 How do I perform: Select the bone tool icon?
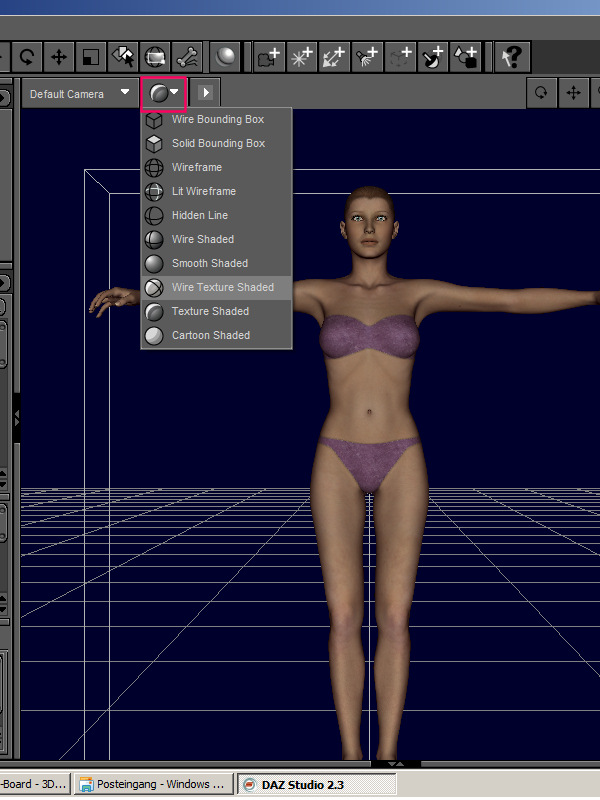(187, 57)
